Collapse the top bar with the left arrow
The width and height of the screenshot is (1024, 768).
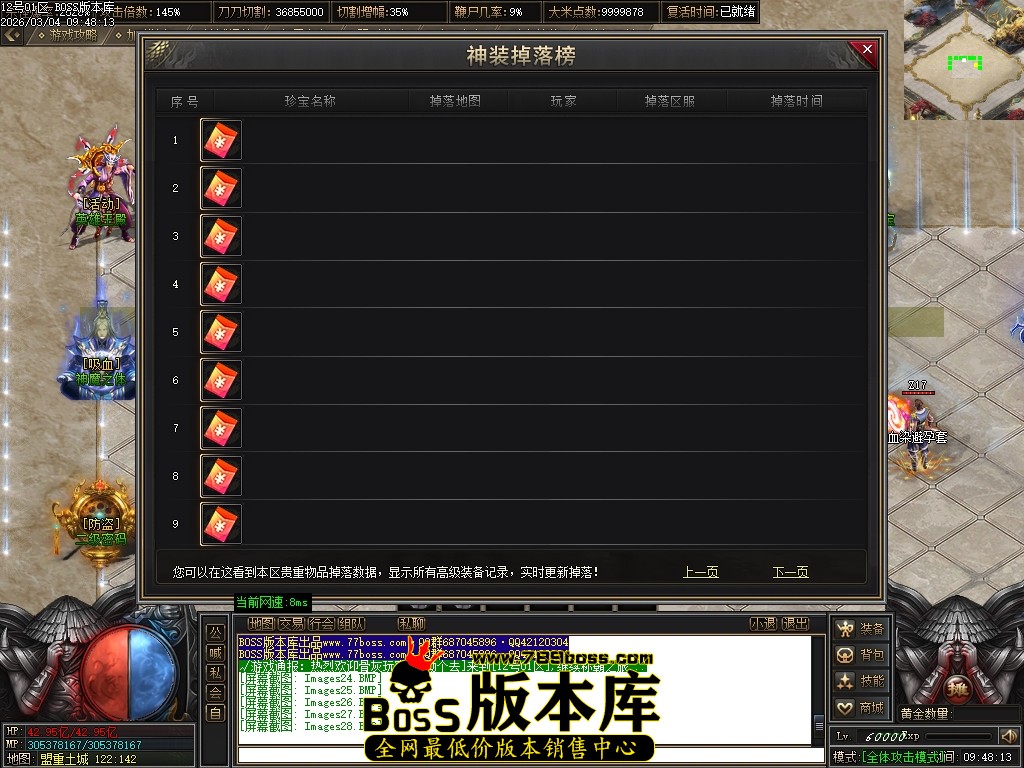[12, 35]
